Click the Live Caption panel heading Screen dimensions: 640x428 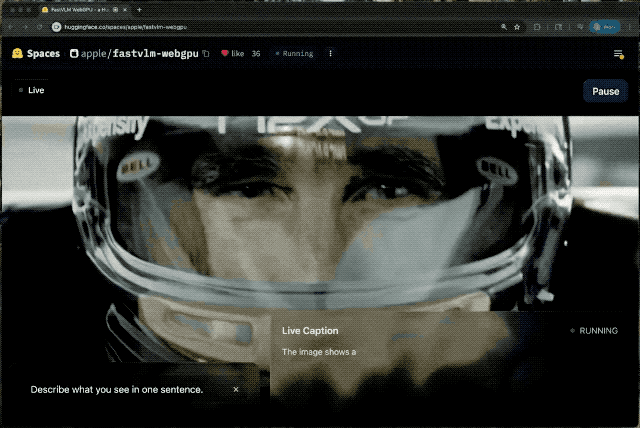click(x=310, y=330)
